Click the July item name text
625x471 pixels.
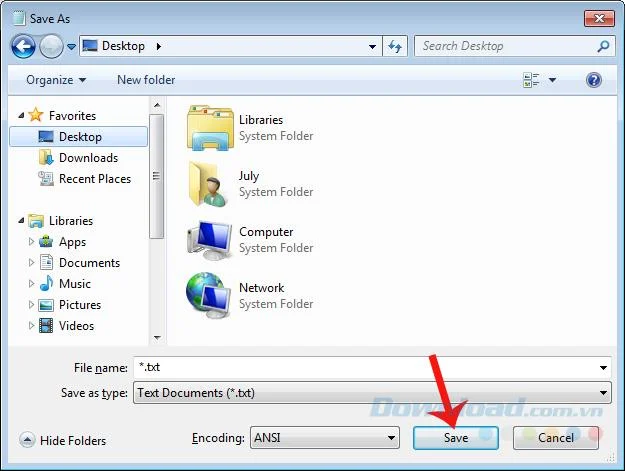click(x=249, y=176)
